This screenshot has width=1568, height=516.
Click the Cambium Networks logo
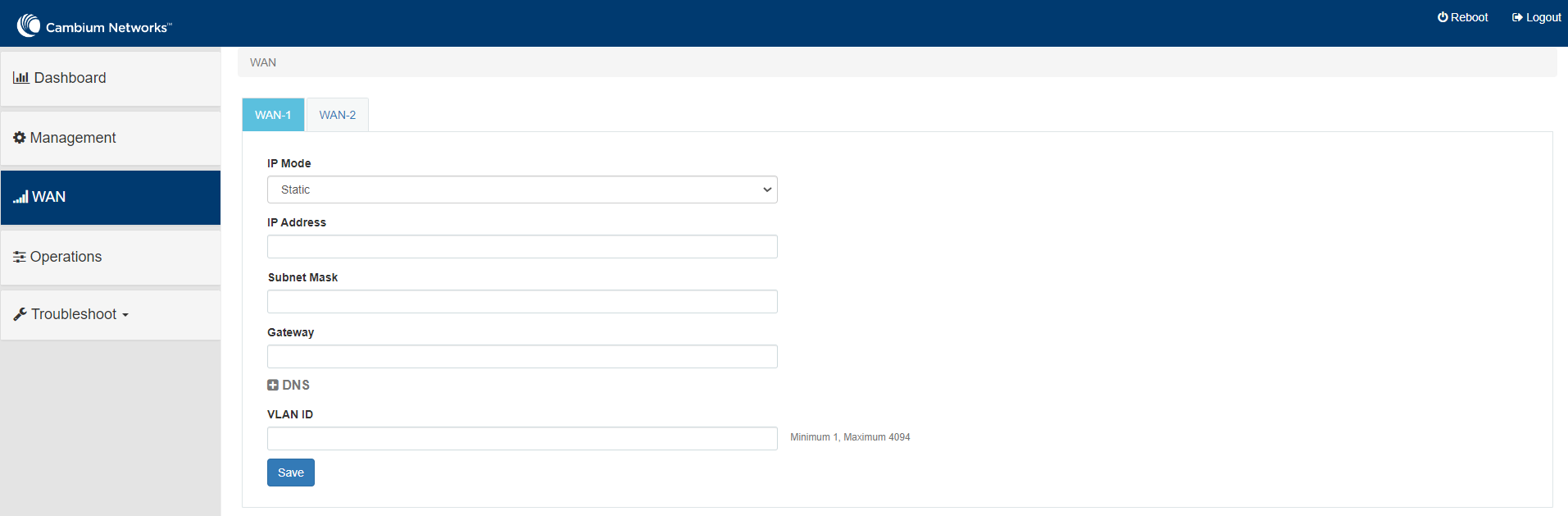(94, 25)
